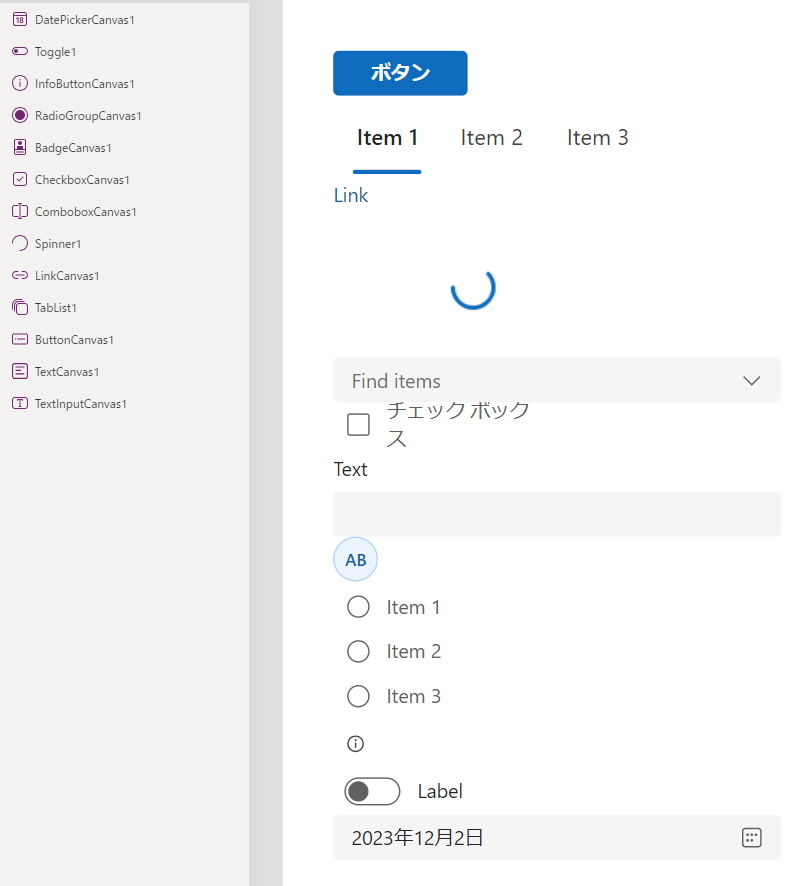Select Toggle1 in tree view
Viewport: 802px width, 886px height.
click(x=55, y=52)
